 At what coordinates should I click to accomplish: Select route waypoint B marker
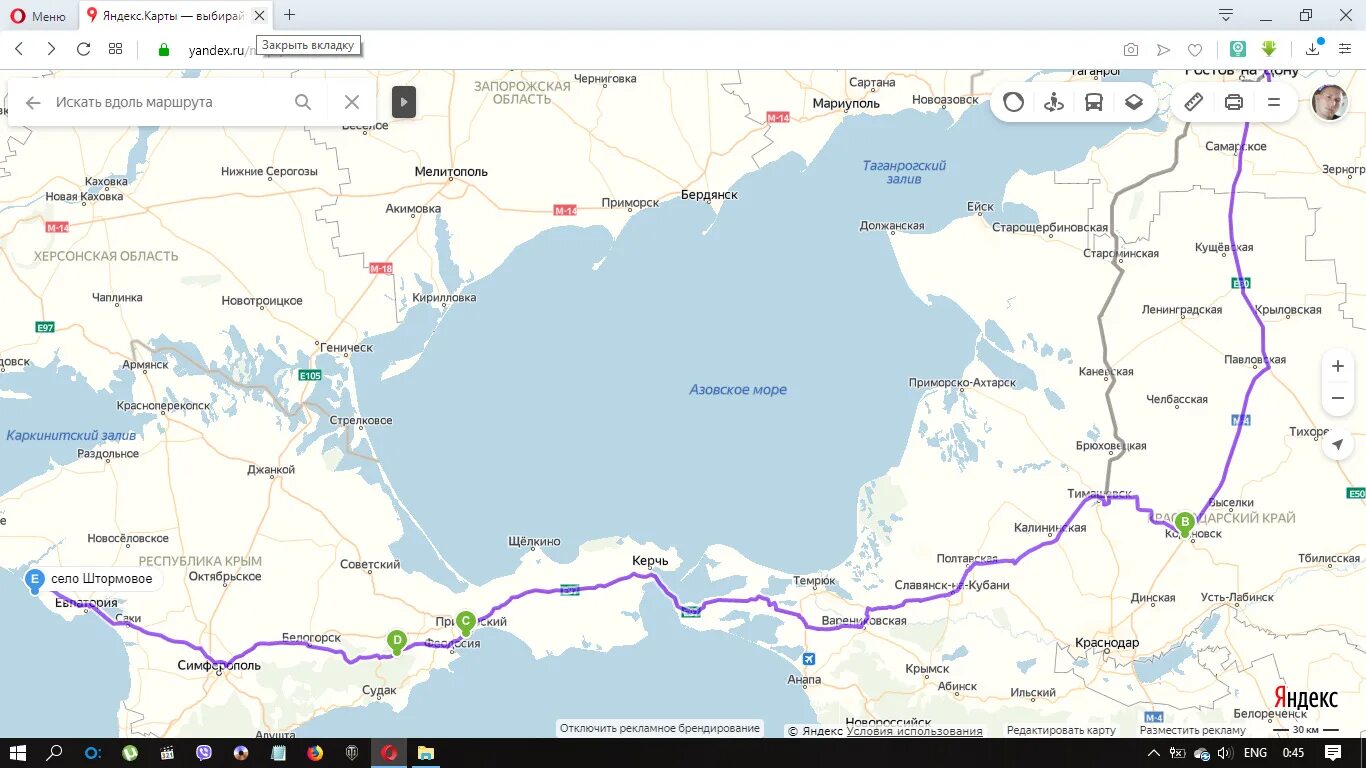tap(1185, 523)
